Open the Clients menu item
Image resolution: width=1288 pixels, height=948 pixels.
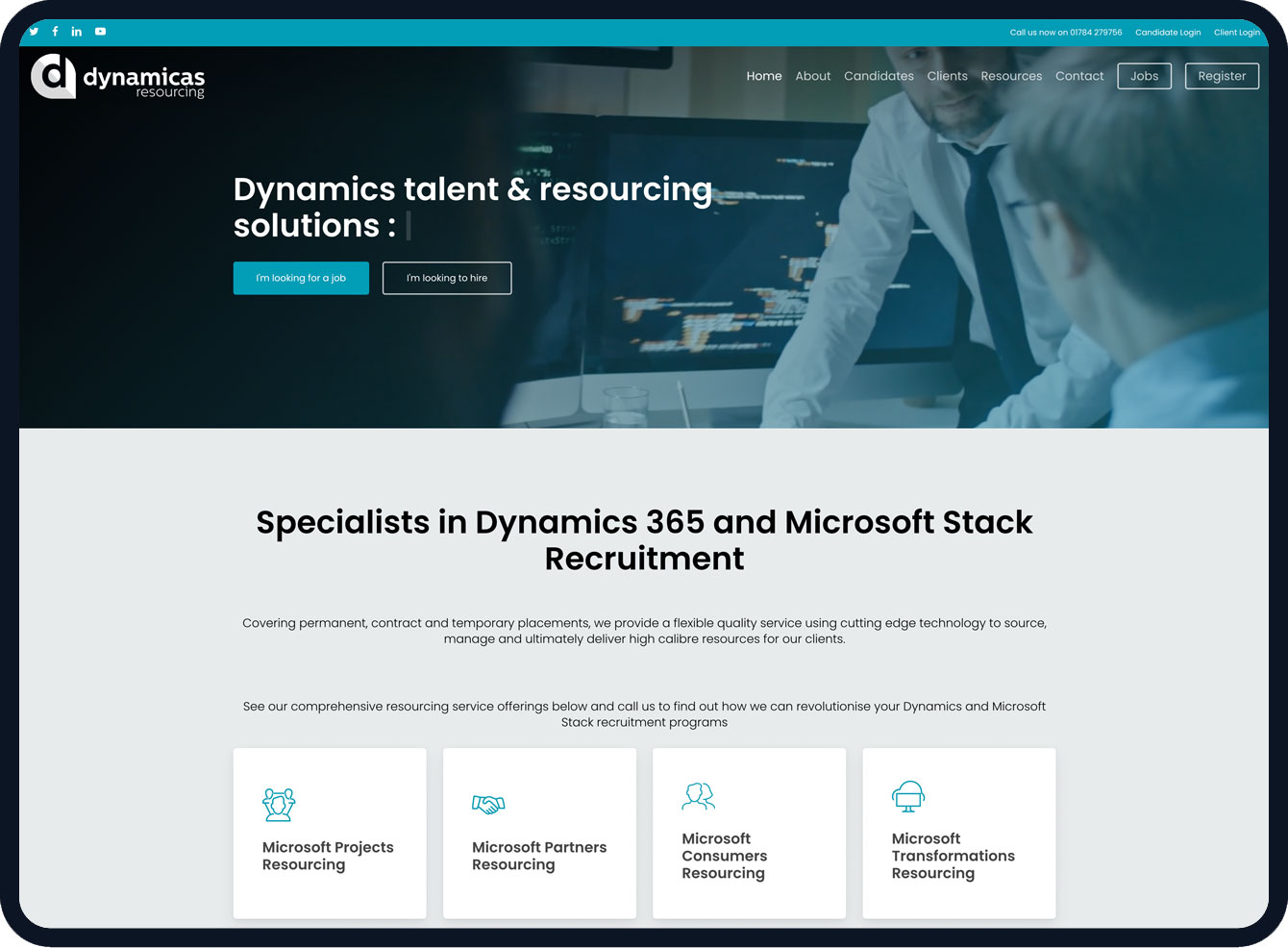click(x=948, y=76)
